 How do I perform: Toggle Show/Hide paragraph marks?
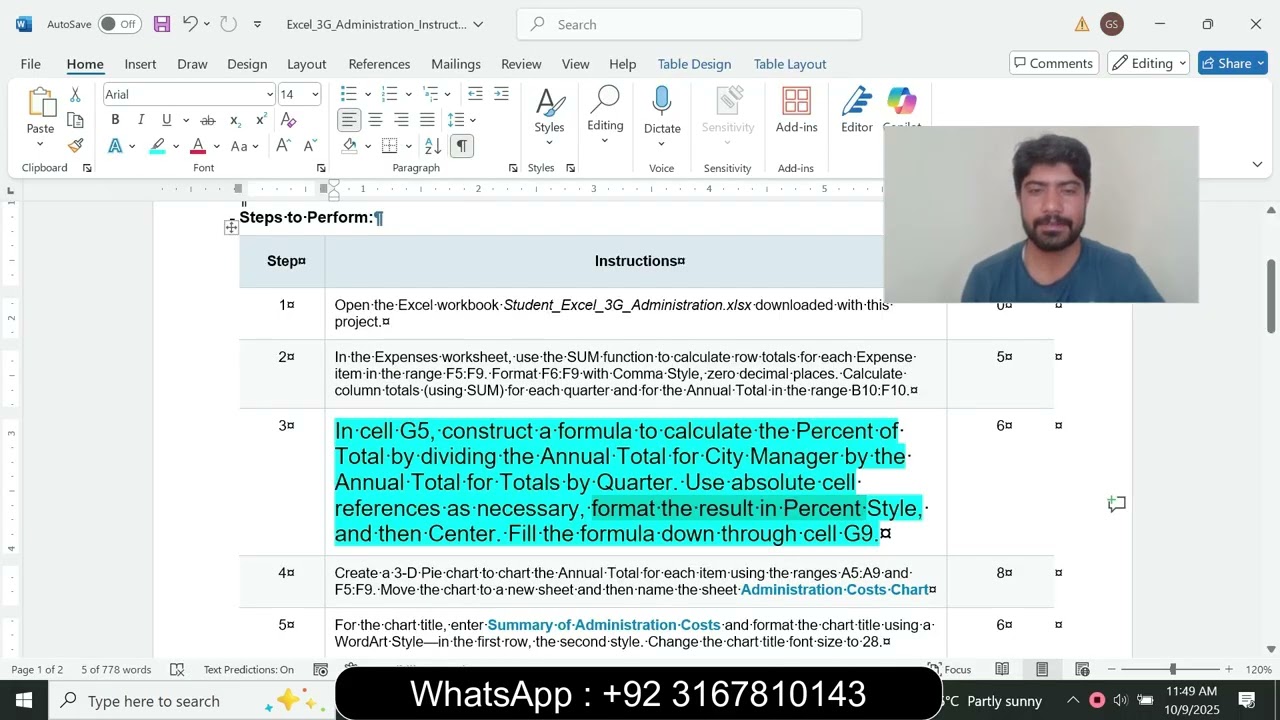[x=461, y=146]
